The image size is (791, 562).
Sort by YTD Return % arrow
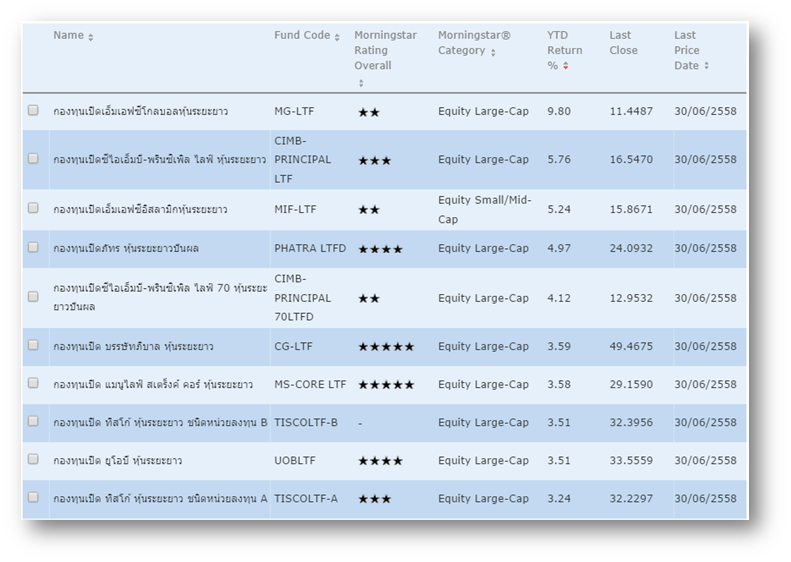click(x=566, y=67)
